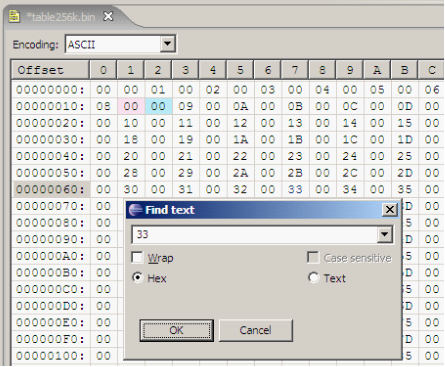Select byte 0A in row 00000010
Screen dimensions: 445x367
pyautogui.click(x=240, y=106)
